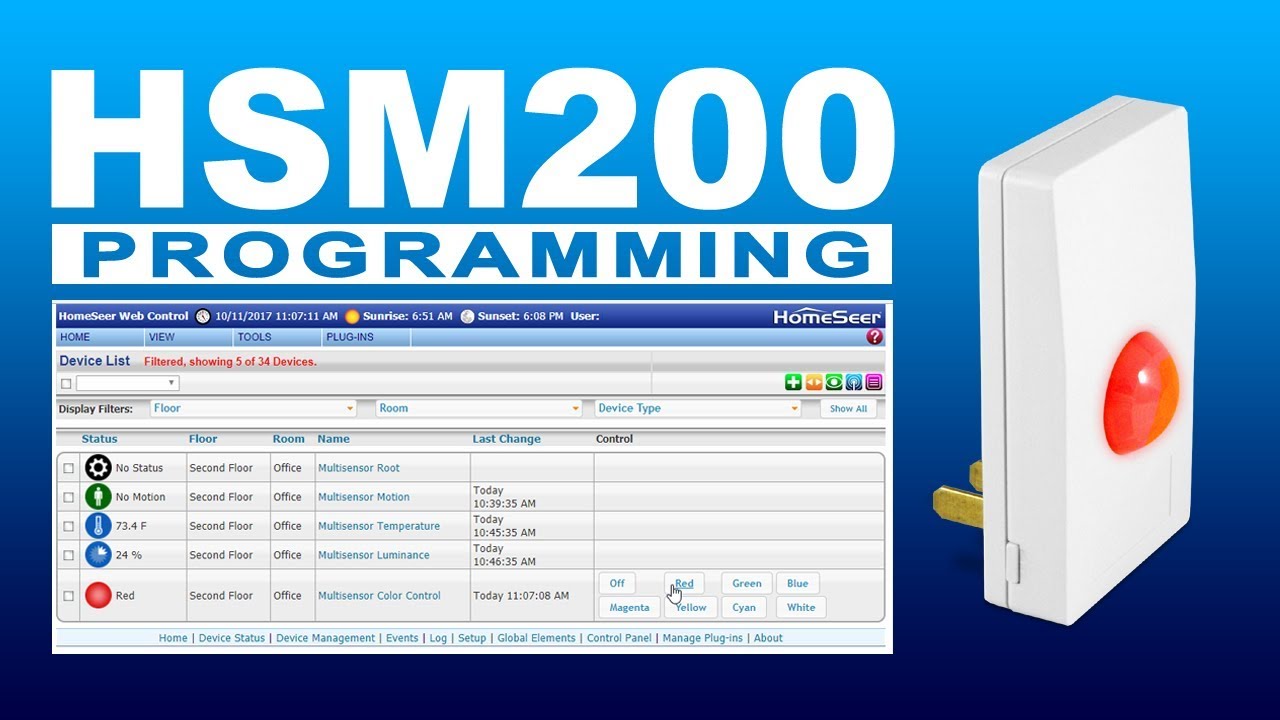Tick the select-all checkbox under Device List
The image size is (1280, 720).
tap(66, 383)
